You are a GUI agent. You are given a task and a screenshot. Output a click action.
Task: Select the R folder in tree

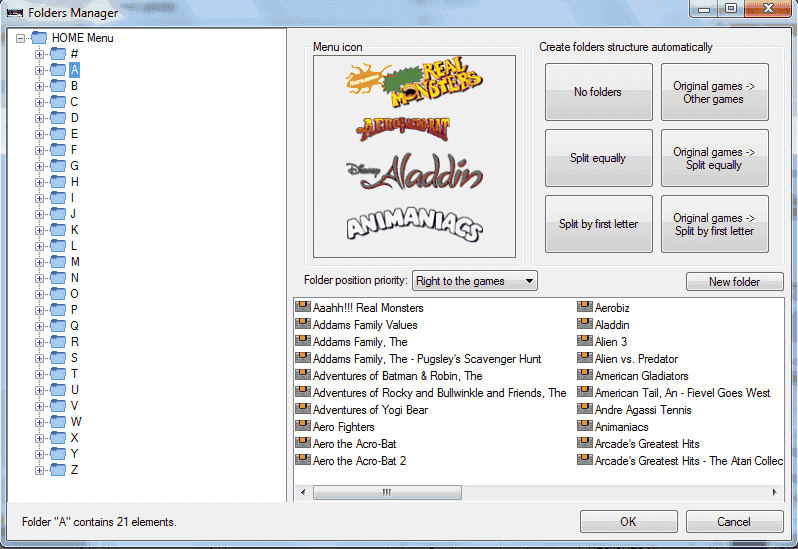[x=74, y=341]
